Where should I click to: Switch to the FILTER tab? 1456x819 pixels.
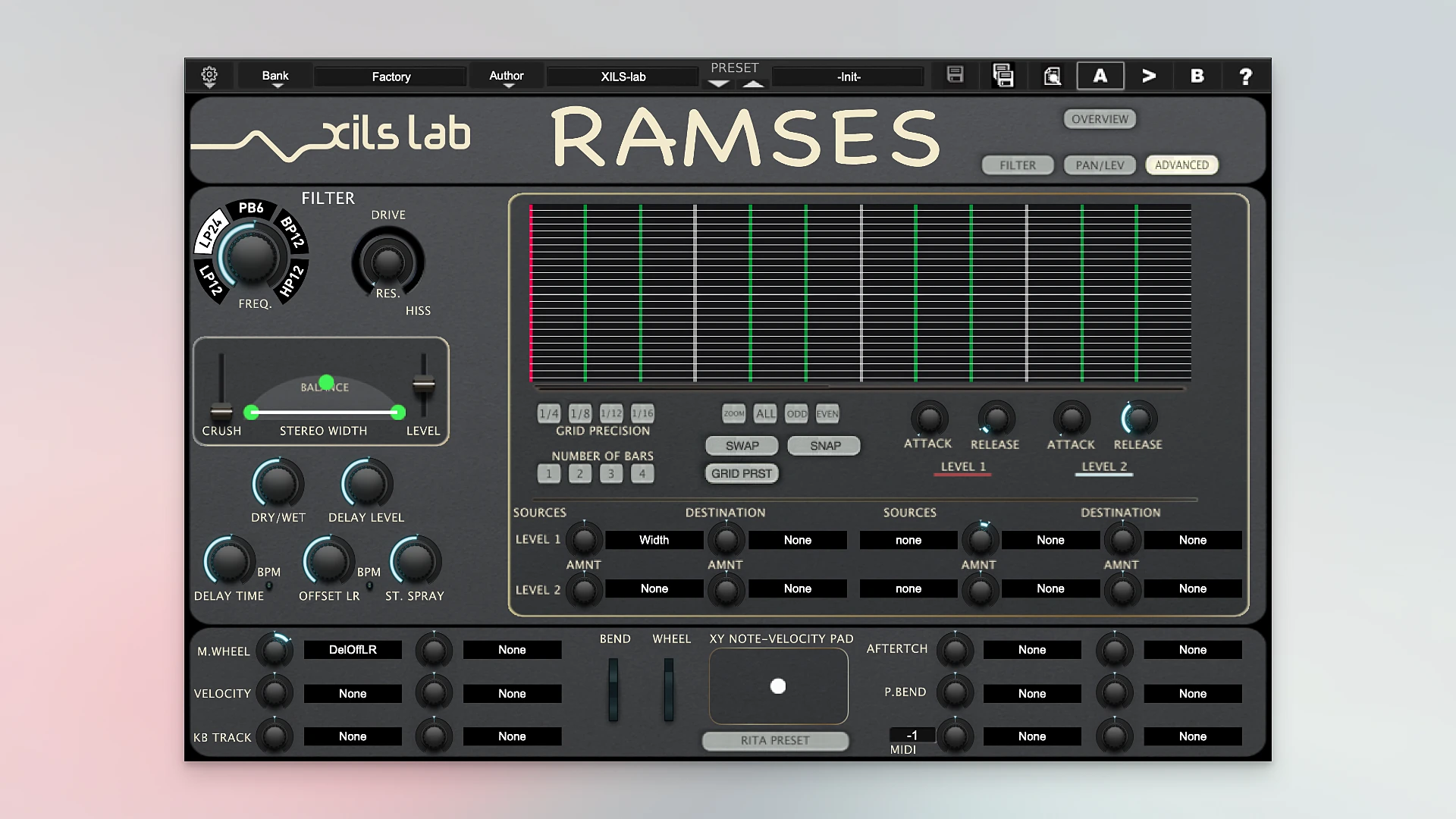(1017, 165)
